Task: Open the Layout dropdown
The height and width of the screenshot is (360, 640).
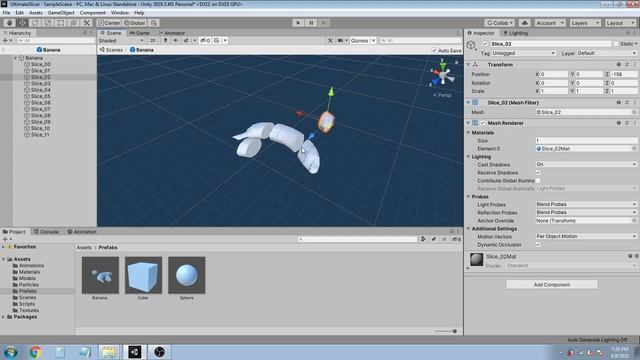Action: [620, 23]
